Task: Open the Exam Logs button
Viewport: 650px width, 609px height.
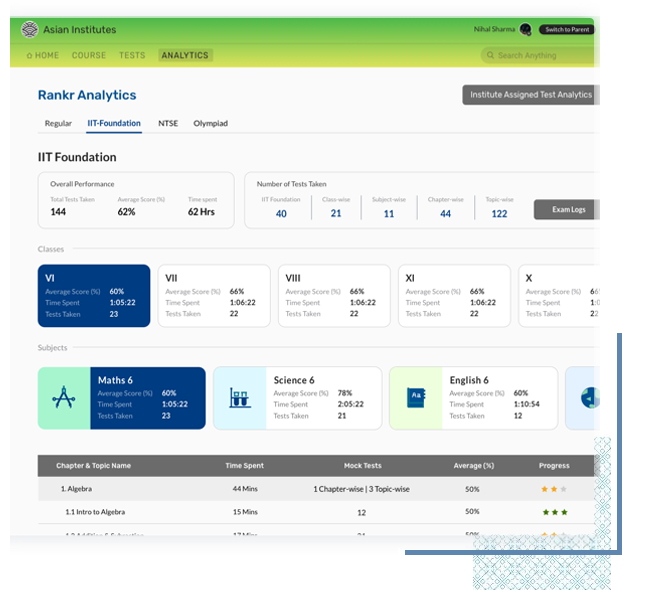Action: (x=566, y=209)
